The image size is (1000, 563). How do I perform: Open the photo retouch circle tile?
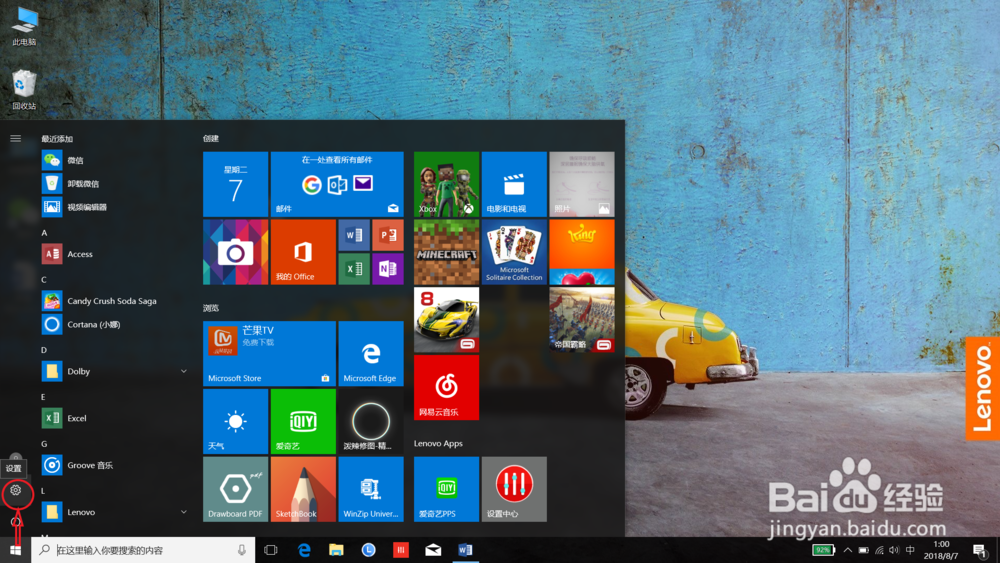pos(371,421)
